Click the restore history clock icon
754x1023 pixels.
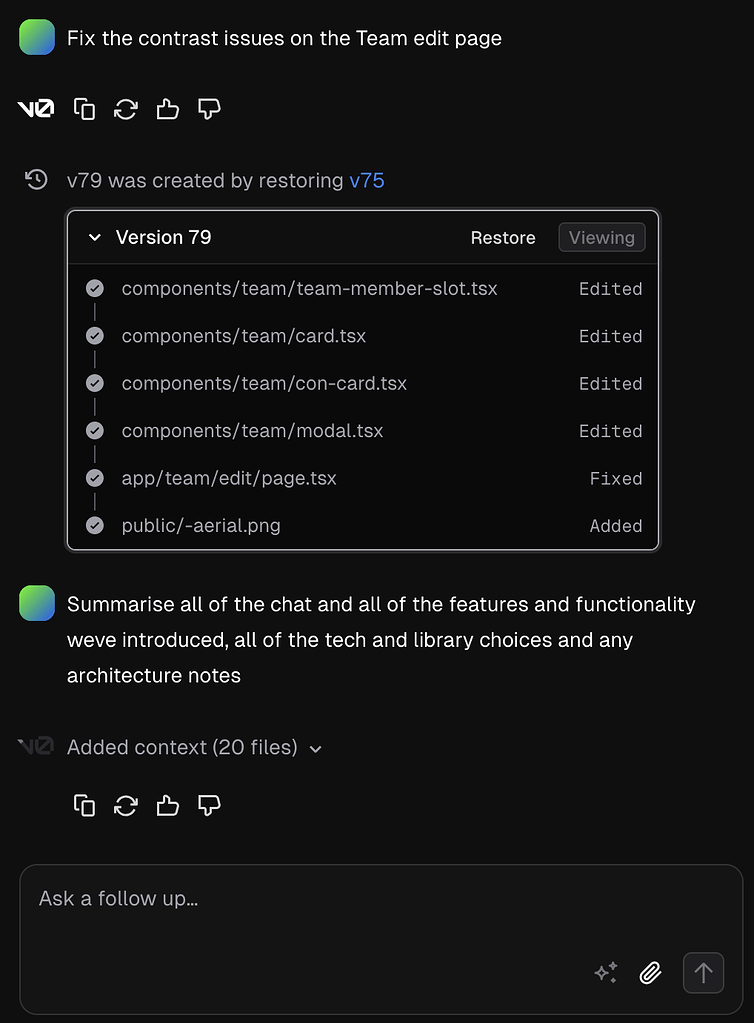click(36, 180)
